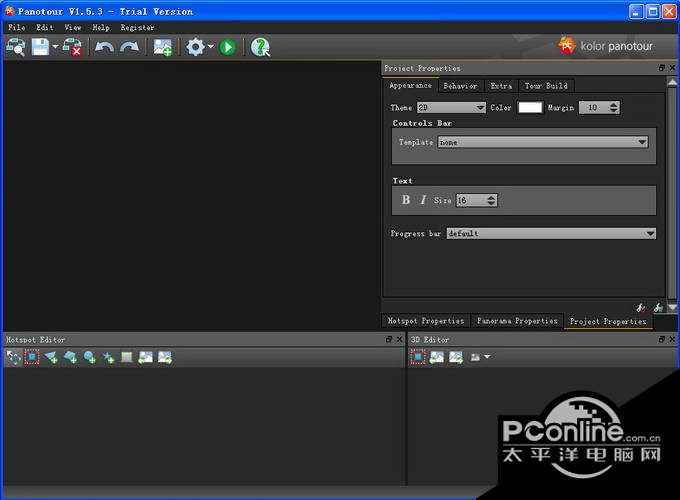Open the Progress bar dropdown

tap(551, 233)
